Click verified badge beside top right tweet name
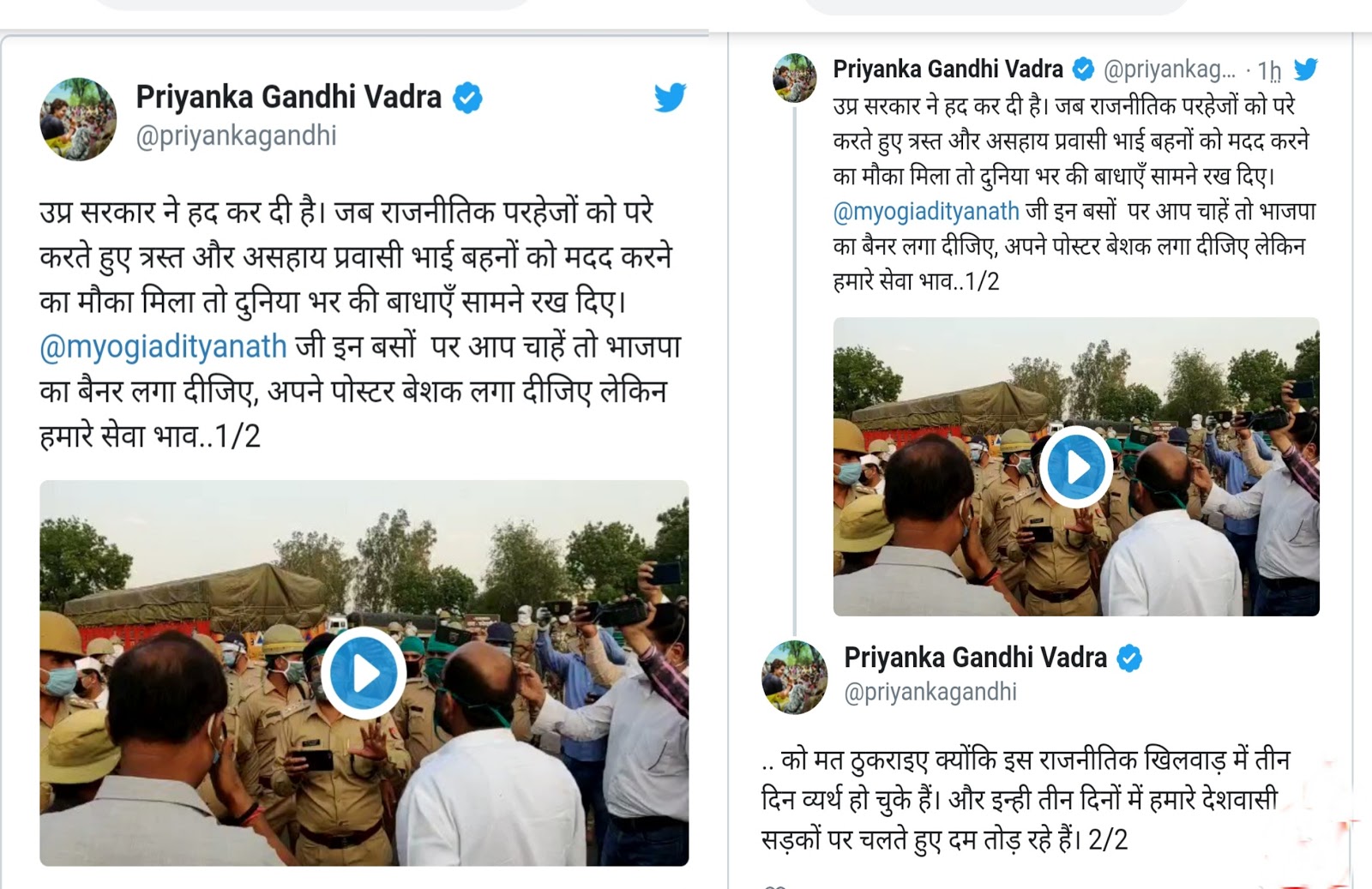Viewport: 1372px width, 889px height. [x=1084, y=69]
